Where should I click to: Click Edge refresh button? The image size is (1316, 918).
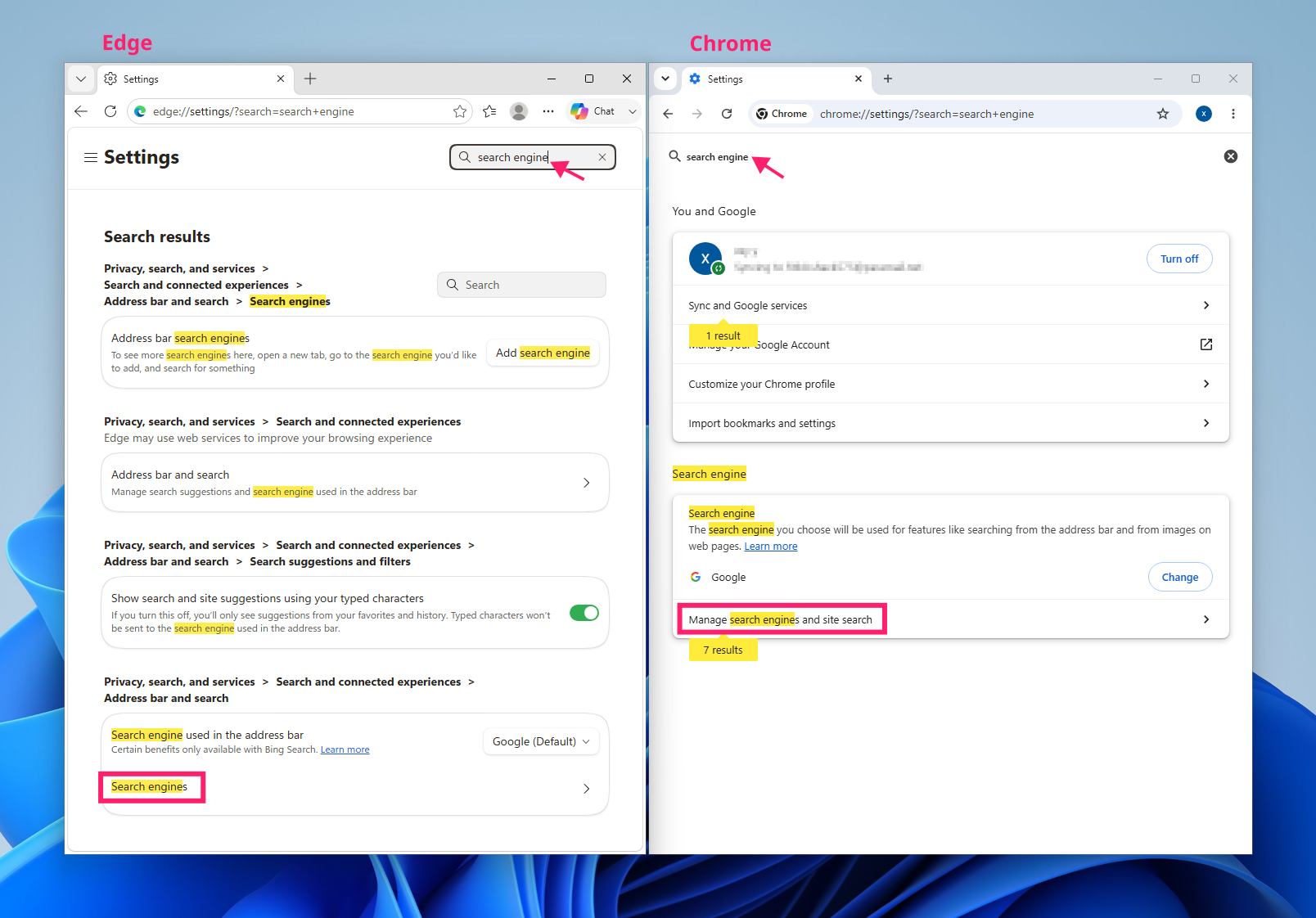(x=110, y=111)
